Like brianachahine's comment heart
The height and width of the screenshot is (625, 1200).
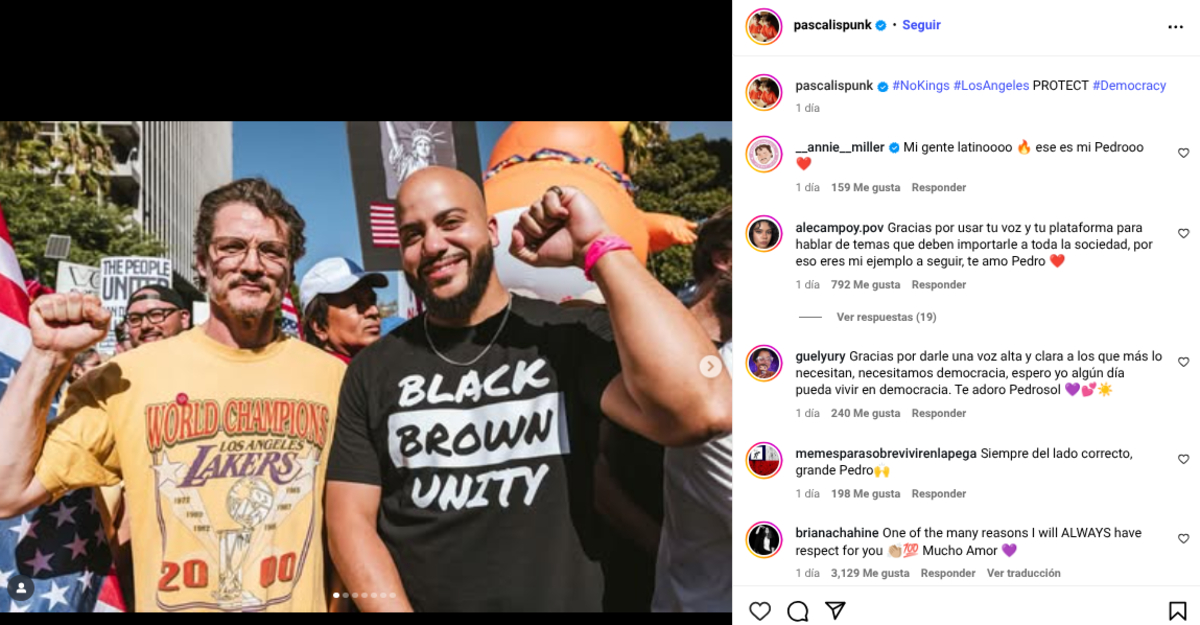(1184, 538)
